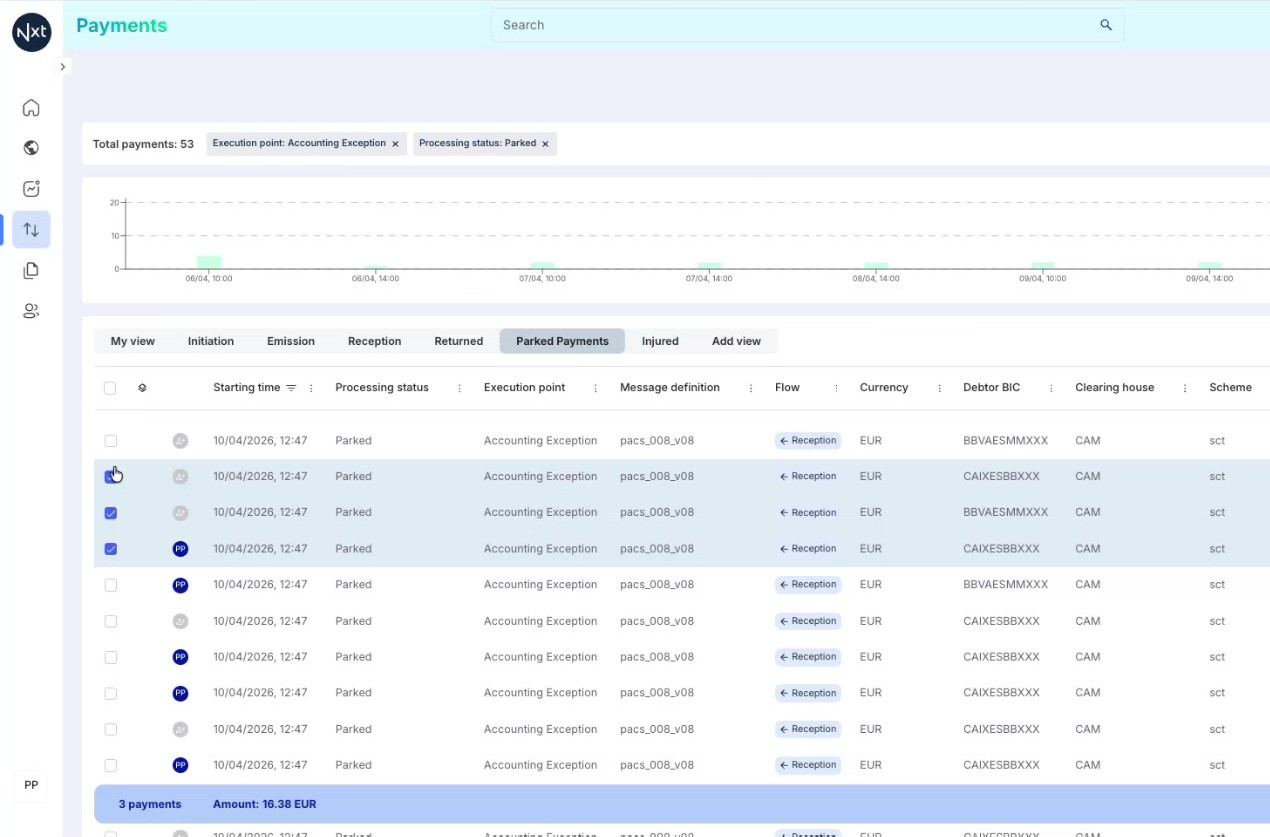The image size is (1270, 837).
Task: Click the Total payments: 53 label
Action: point(143,144)
